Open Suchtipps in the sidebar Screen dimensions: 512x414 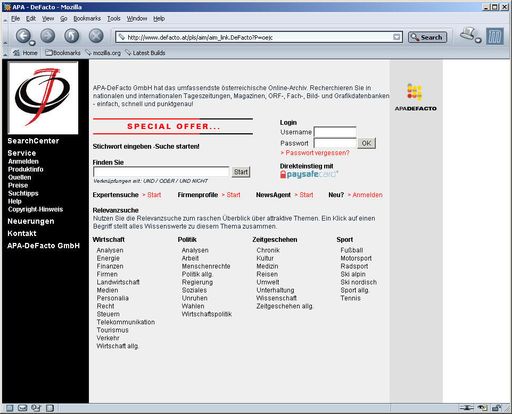tap(23, 193)
